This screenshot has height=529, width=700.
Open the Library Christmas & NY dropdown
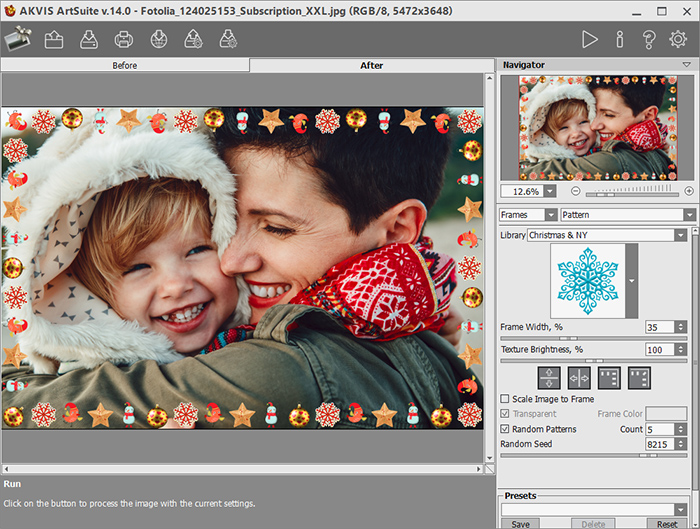tap(680, 235)
